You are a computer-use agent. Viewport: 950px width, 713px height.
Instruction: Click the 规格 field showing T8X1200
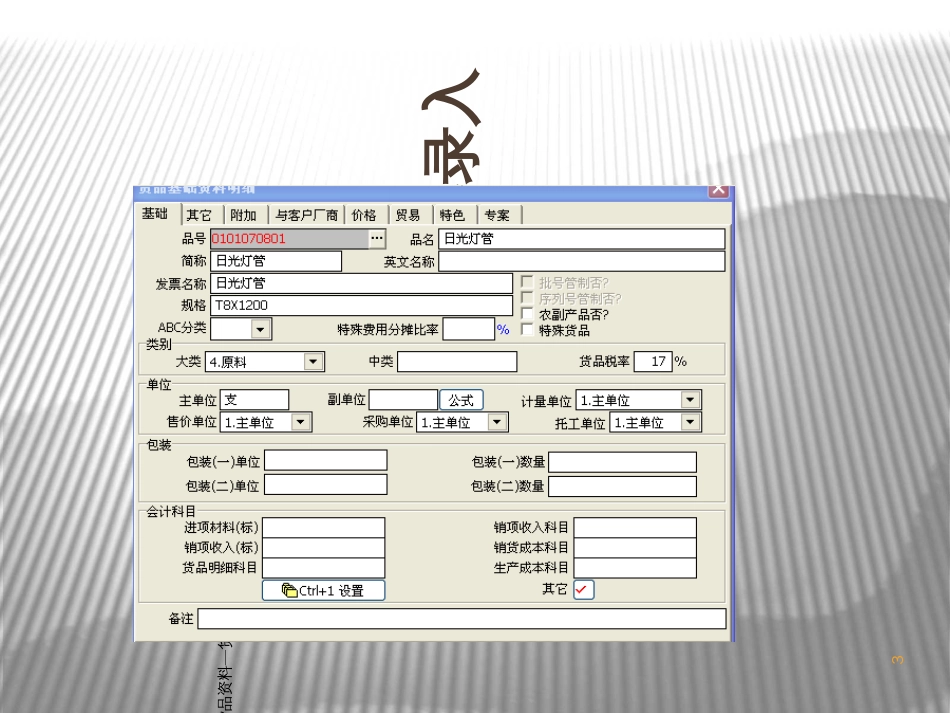pos(362,305)
